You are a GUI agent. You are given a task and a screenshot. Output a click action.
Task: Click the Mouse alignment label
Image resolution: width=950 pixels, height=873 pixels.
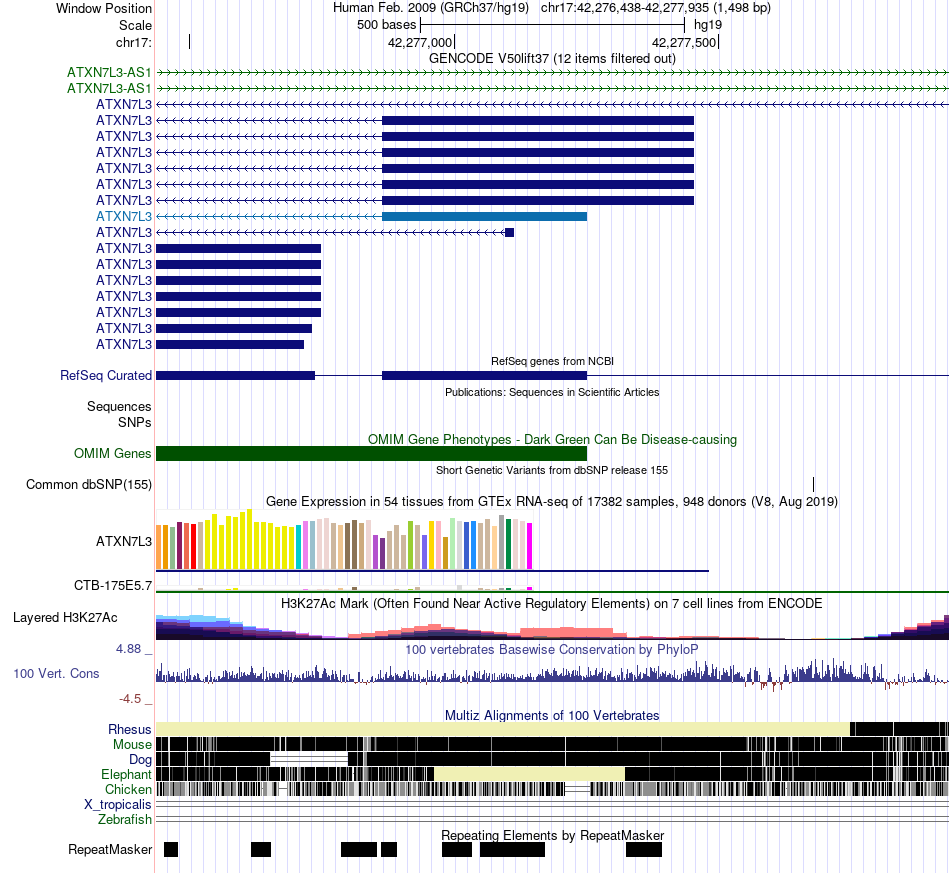132,745
